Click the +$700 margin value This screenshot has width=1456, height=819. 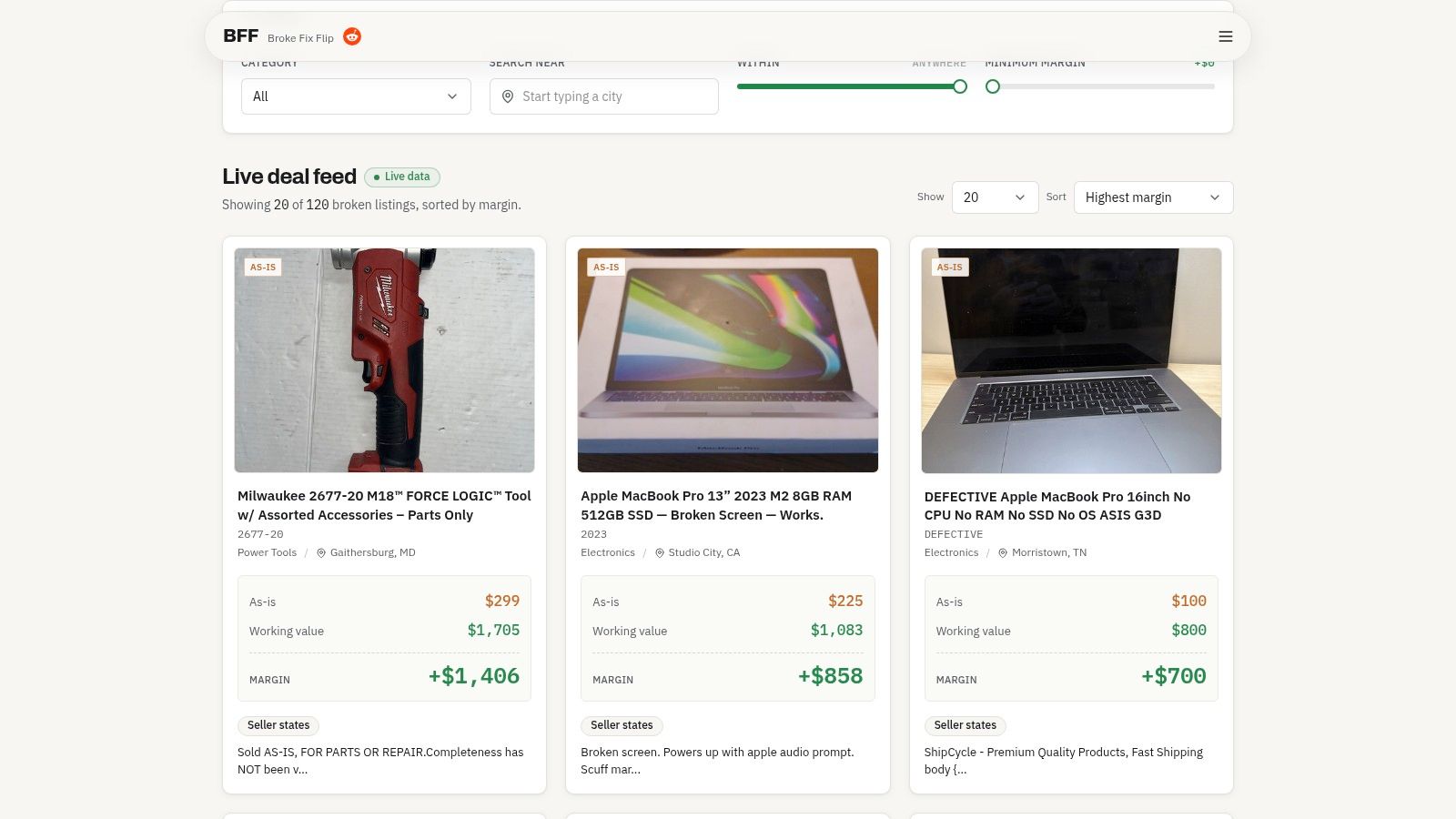[1174, 676]
